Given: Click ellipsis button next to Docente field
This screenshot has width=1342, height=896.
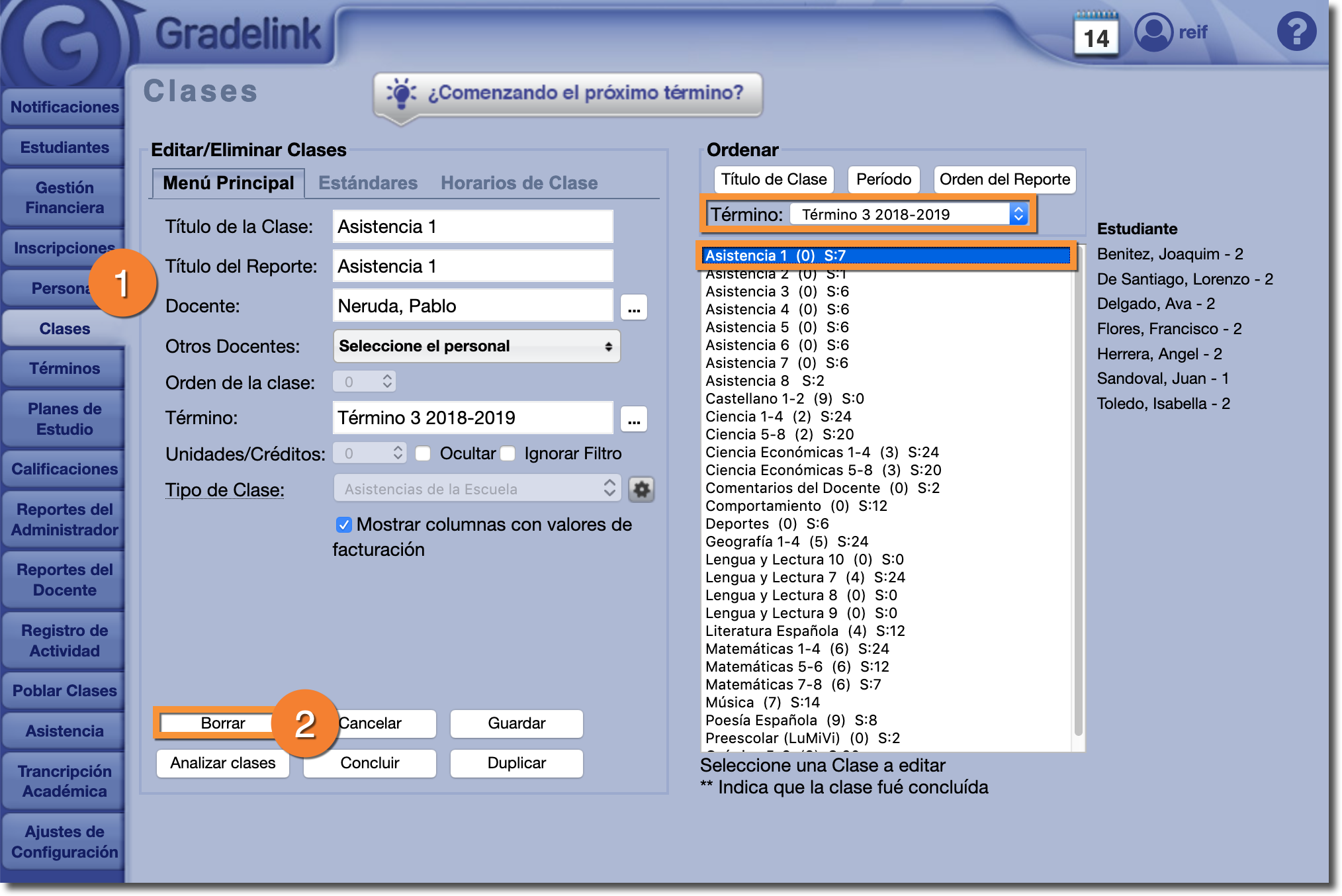Looking at the screenshot, I should point(633,307).
